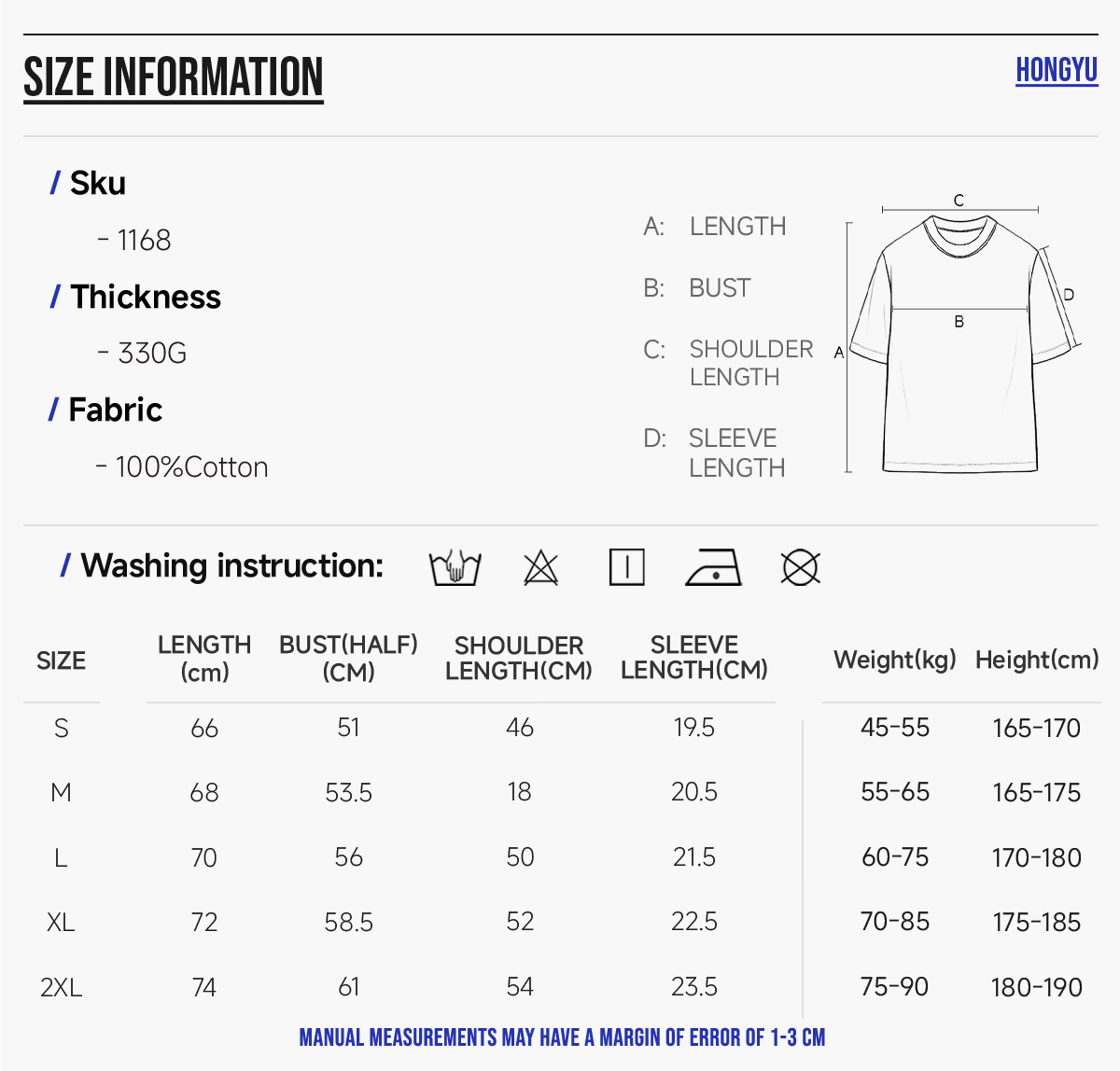Click the Height(cm) column header
Viewport: 1120px width, 1071px height.
(x=1037, y=660)
